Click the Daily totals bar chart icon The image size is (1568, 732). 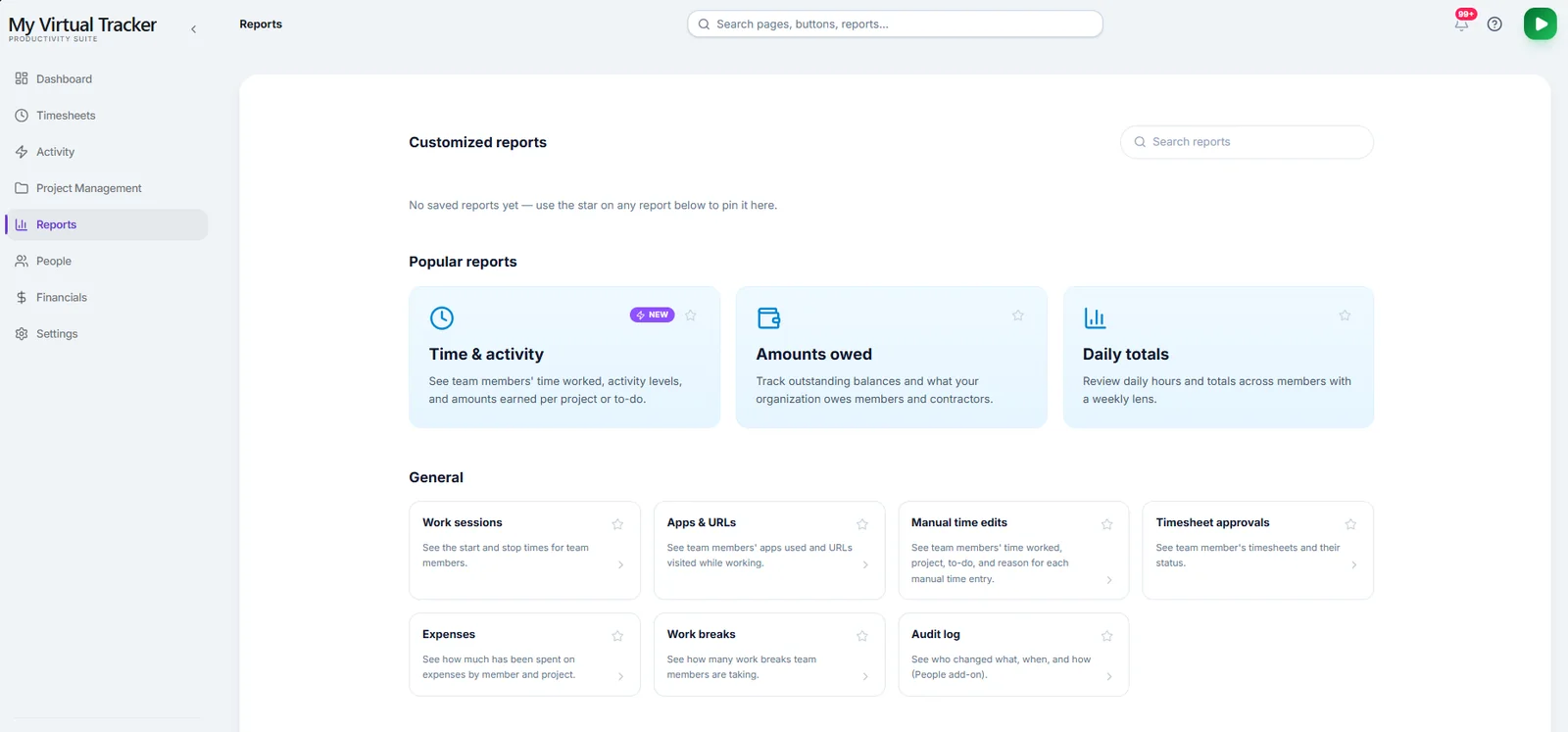tap(1095, 317)
